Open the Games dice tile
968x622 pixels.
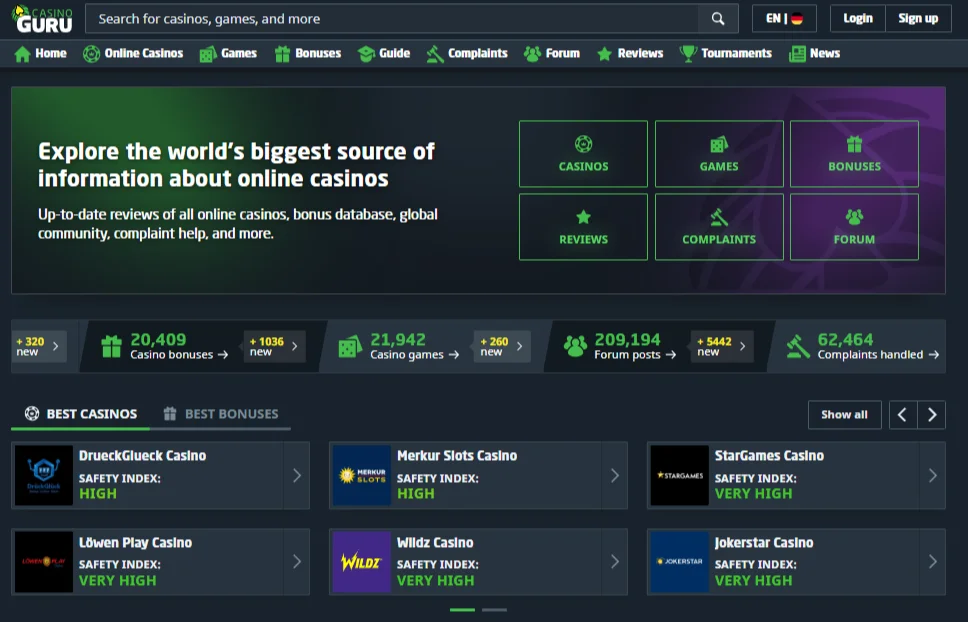coord(719,154)
